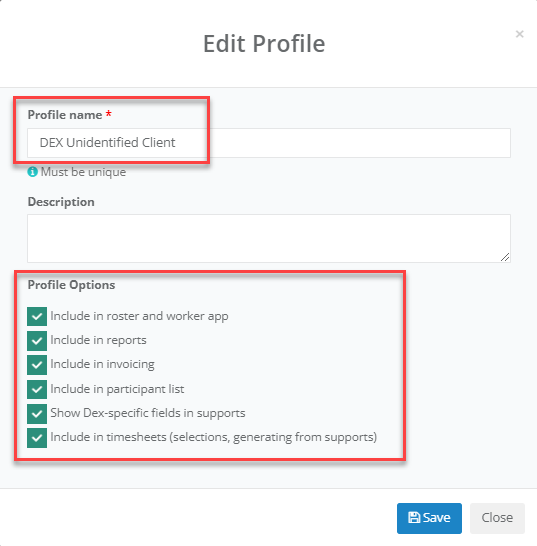Viewport: 537px width, 546px height.
Task: Click the Description label
Action: tap(61, 202)
